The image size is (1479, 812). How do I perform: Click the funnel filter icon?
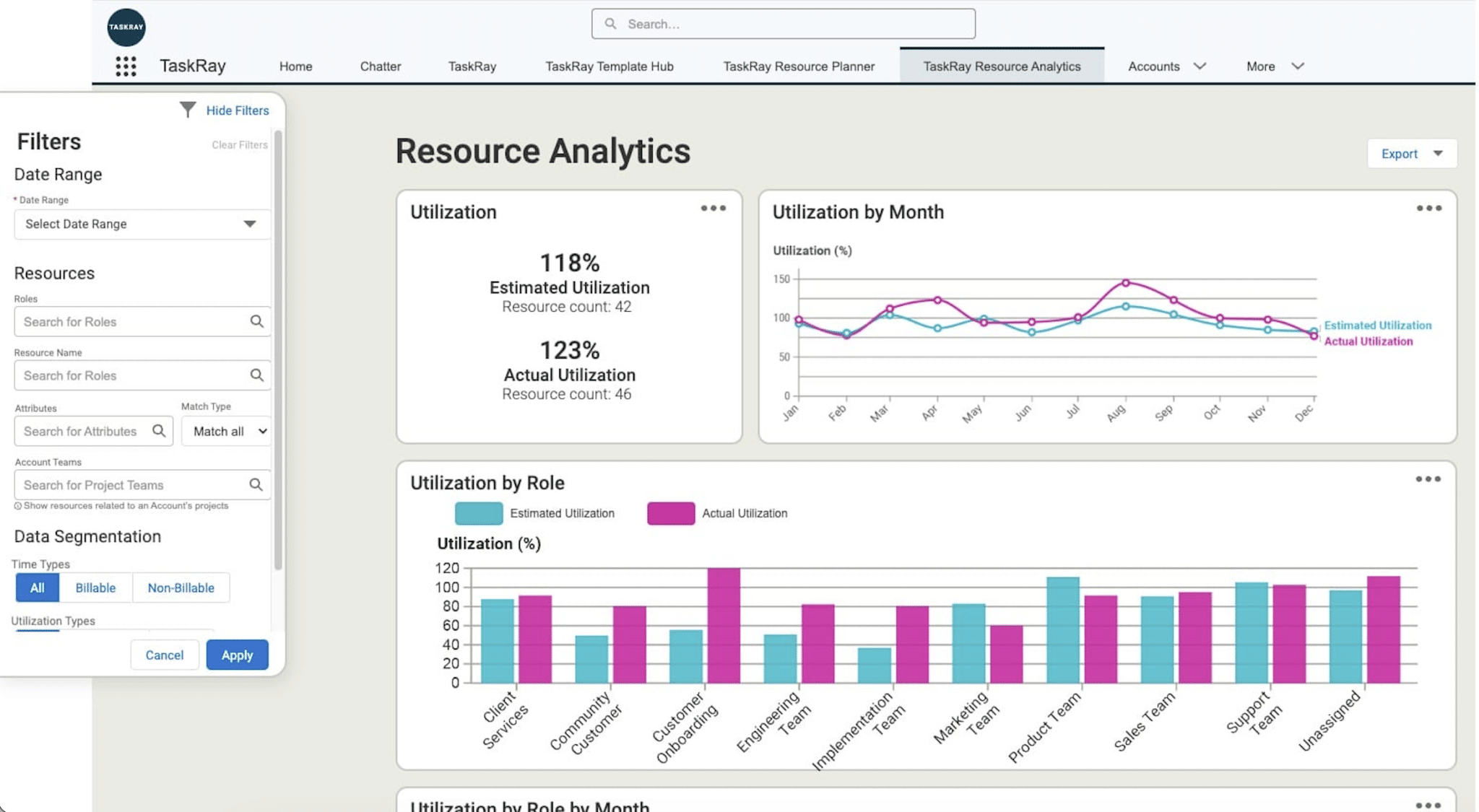pos(188,110)
